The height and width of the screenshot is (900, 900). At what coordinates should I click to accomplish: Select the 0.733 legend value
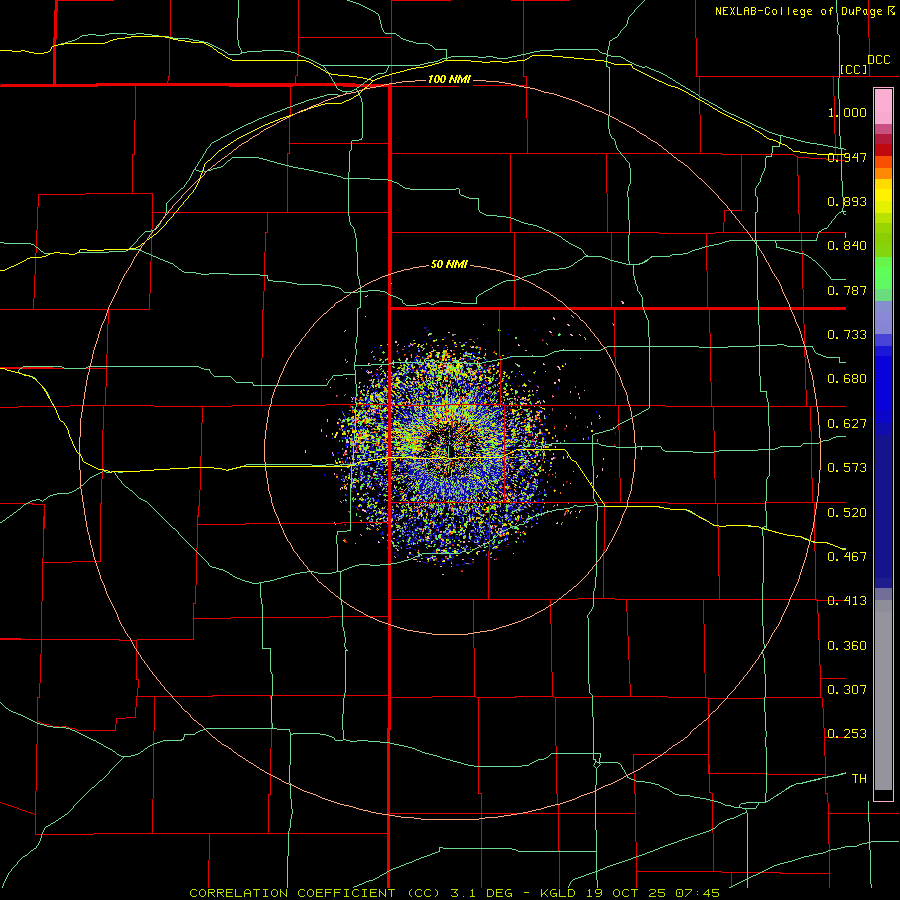(847, 335)
